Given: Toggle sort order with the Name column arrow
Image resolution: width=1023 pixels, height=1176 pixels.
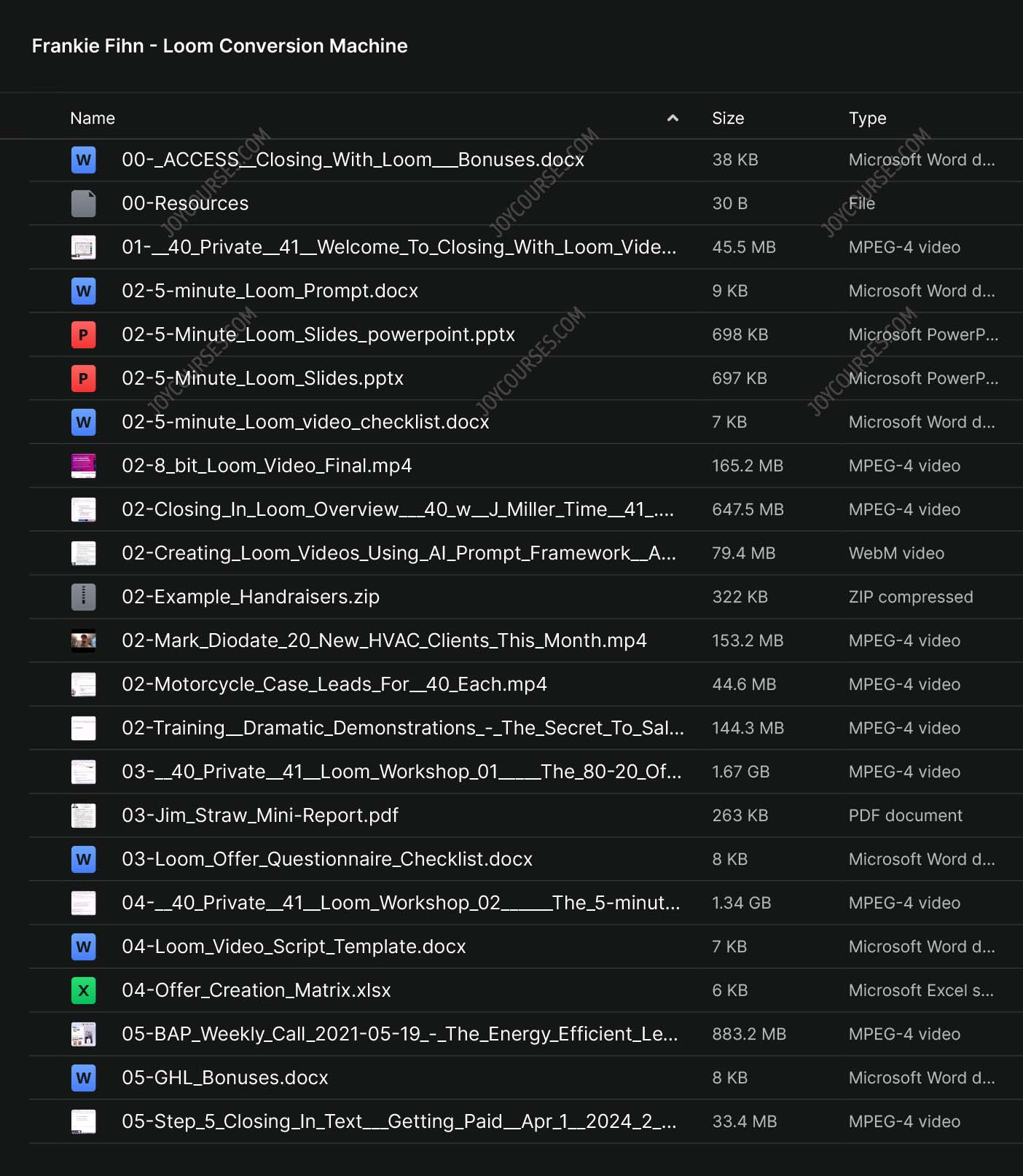Looking at the screenshot, I should coord(673,118).
